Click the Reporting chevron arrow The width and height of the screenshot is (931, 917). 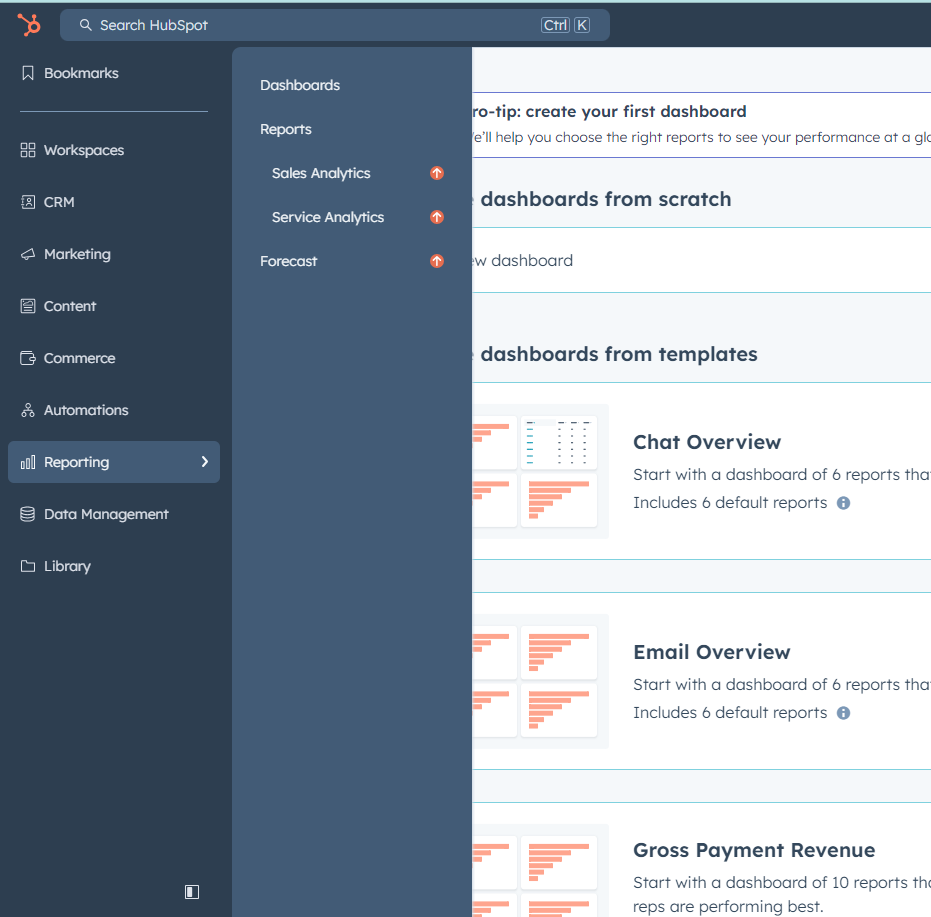205,461
